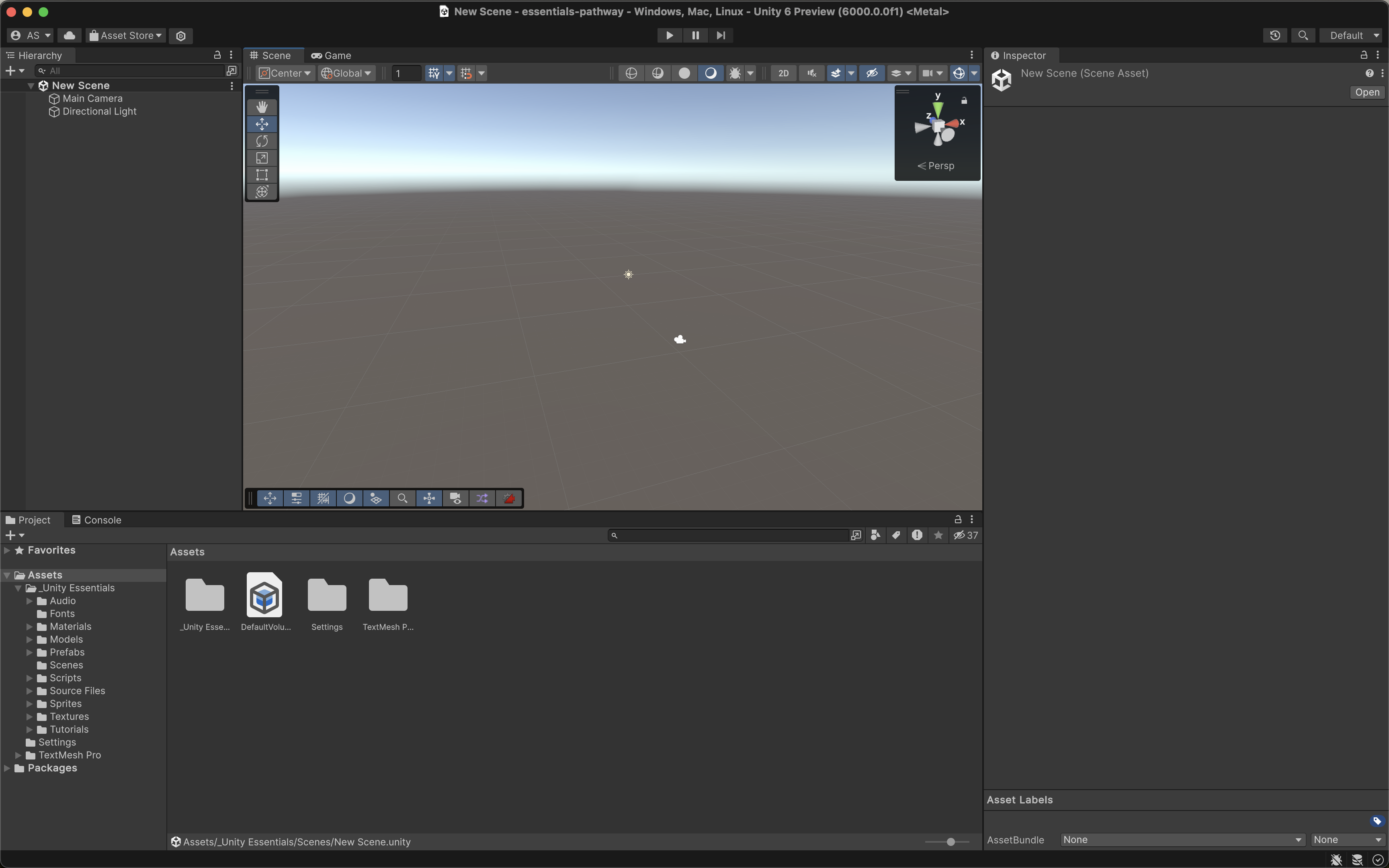
Task: Select the Scale tool
Action: coord(262,158)
